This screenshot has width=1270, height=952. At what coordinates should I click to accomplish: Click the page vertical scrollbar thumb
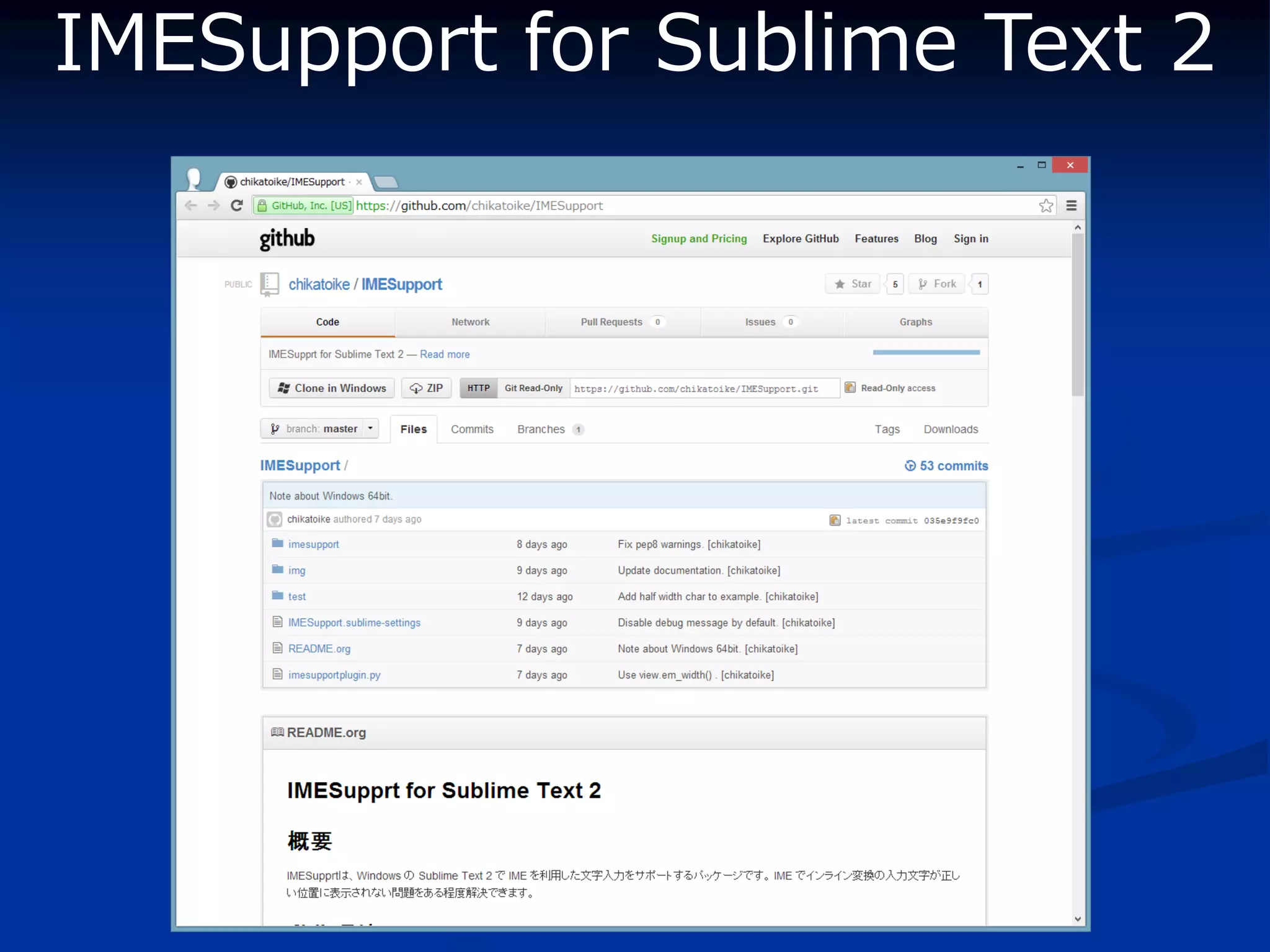pyautogui.click(x=1078, y=315)
